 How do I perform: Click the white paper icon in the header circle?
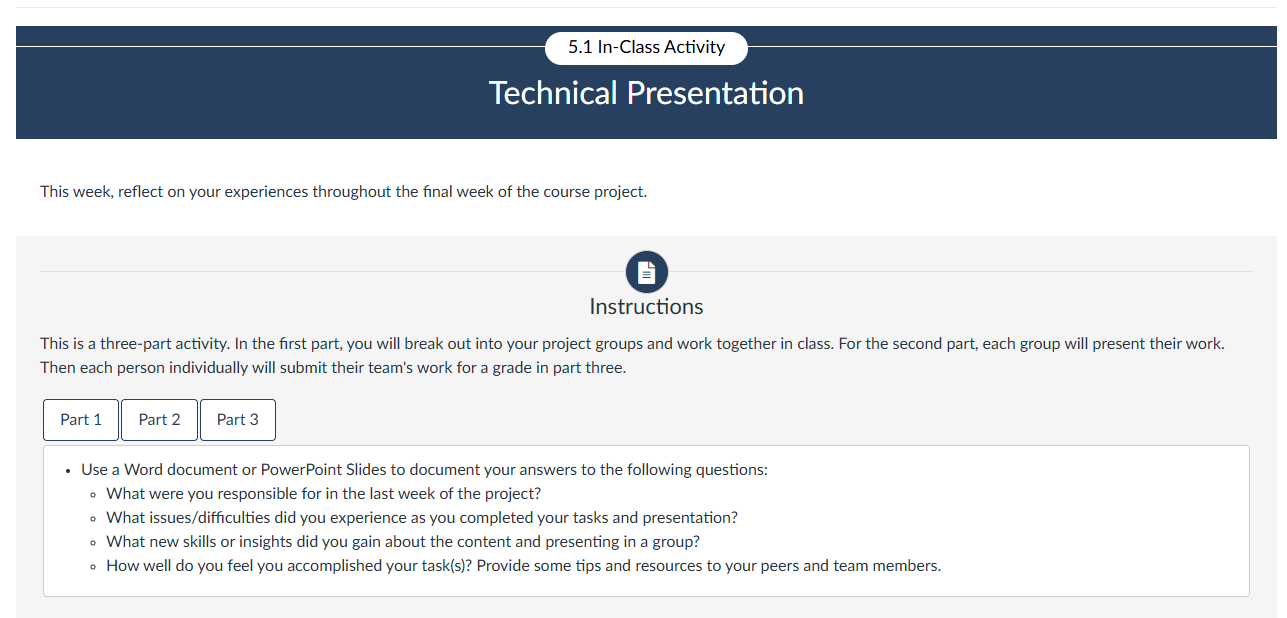pyautogui.click(x=646, y=271)
